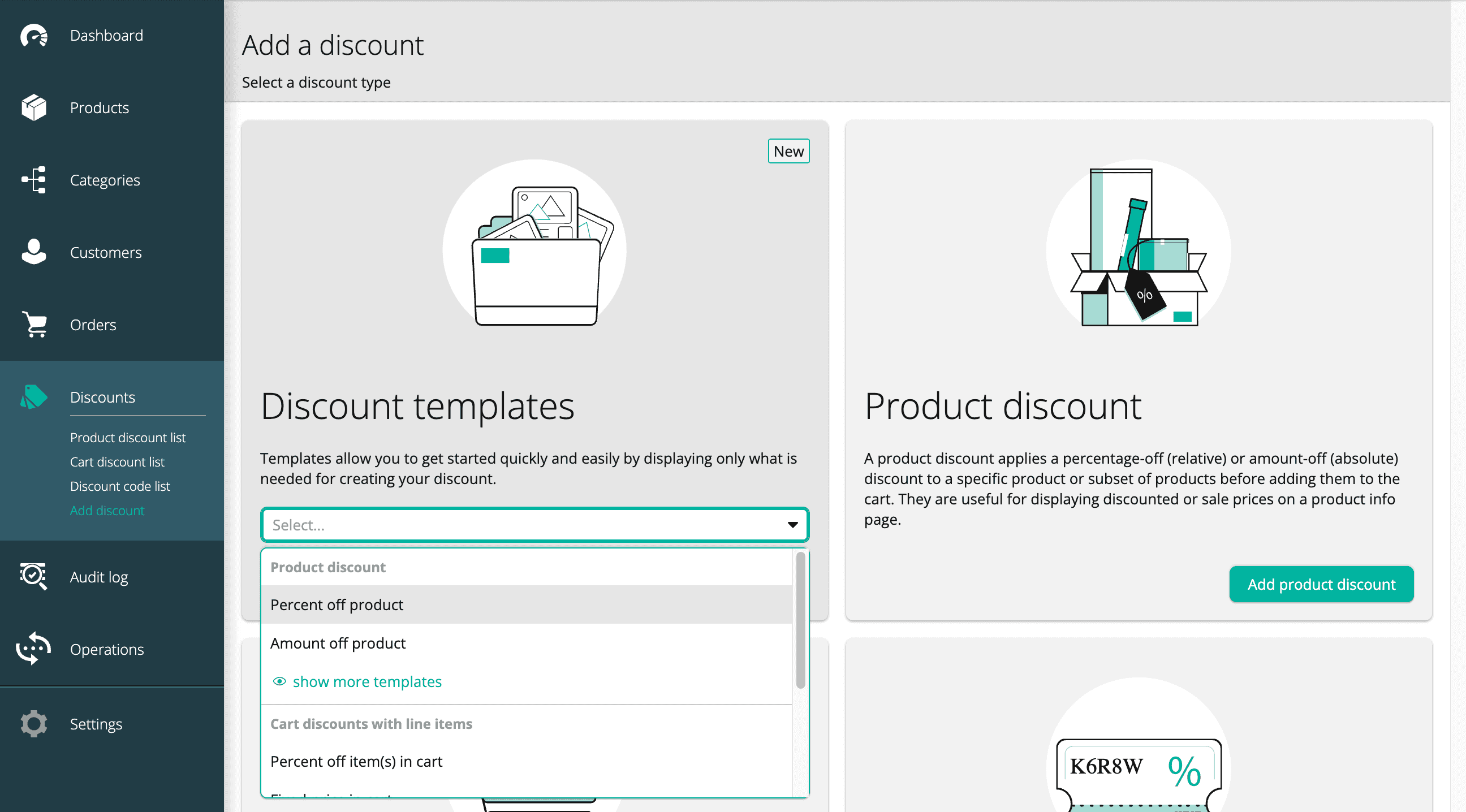Click the template Select... dropdown field
1466x812 pixels.
point(535,525)
